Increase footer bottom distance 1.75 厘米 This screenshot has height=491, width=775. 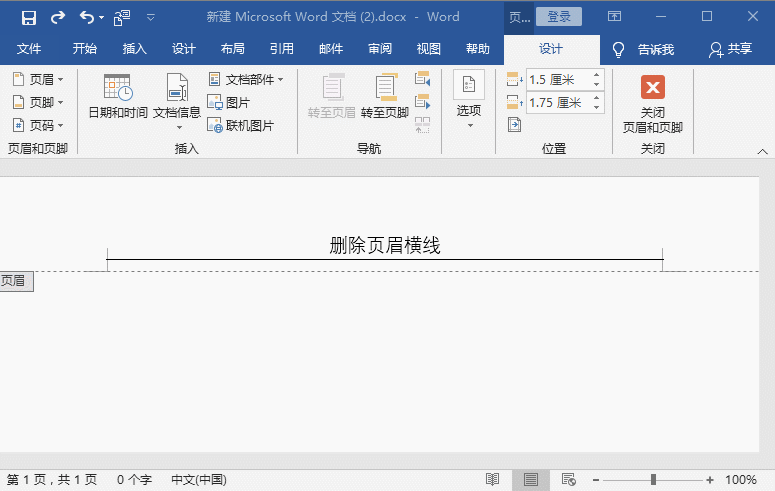point(597,98)
